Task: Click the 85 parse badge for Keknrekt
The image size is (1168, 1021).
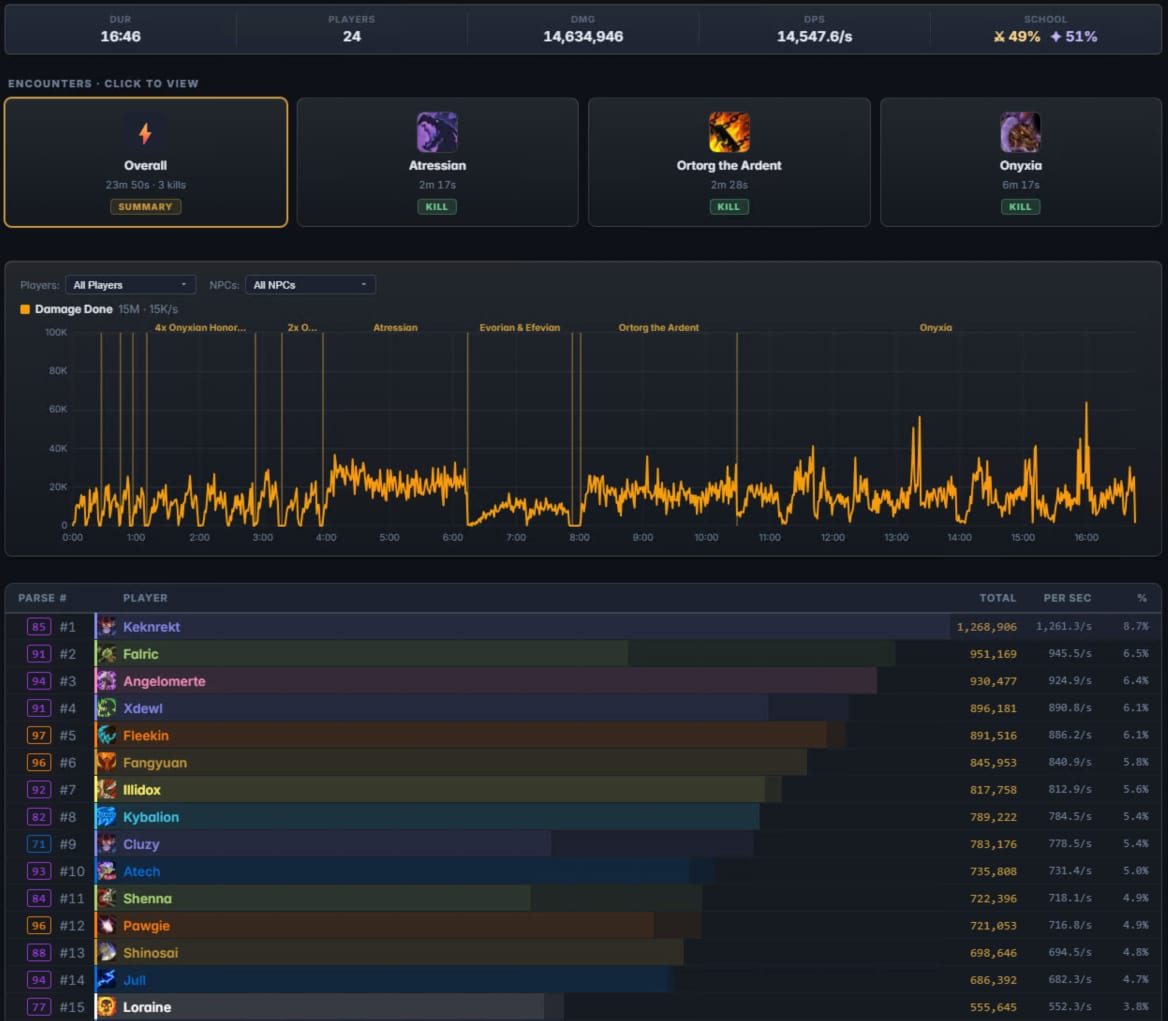Action: click(39, 627)
